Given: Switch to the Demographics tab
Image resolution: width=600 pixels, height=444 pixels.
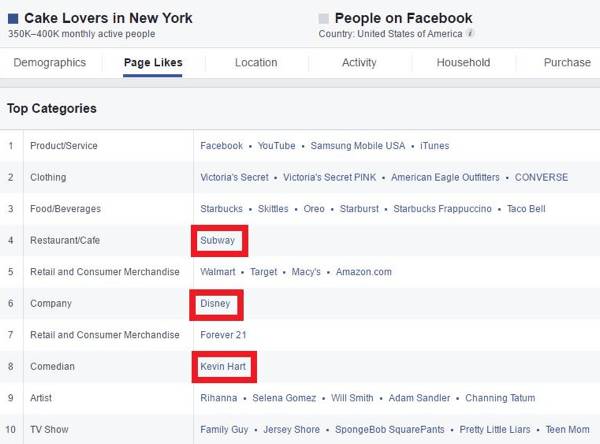Looking at the screenshot, I should pos(50,62).
